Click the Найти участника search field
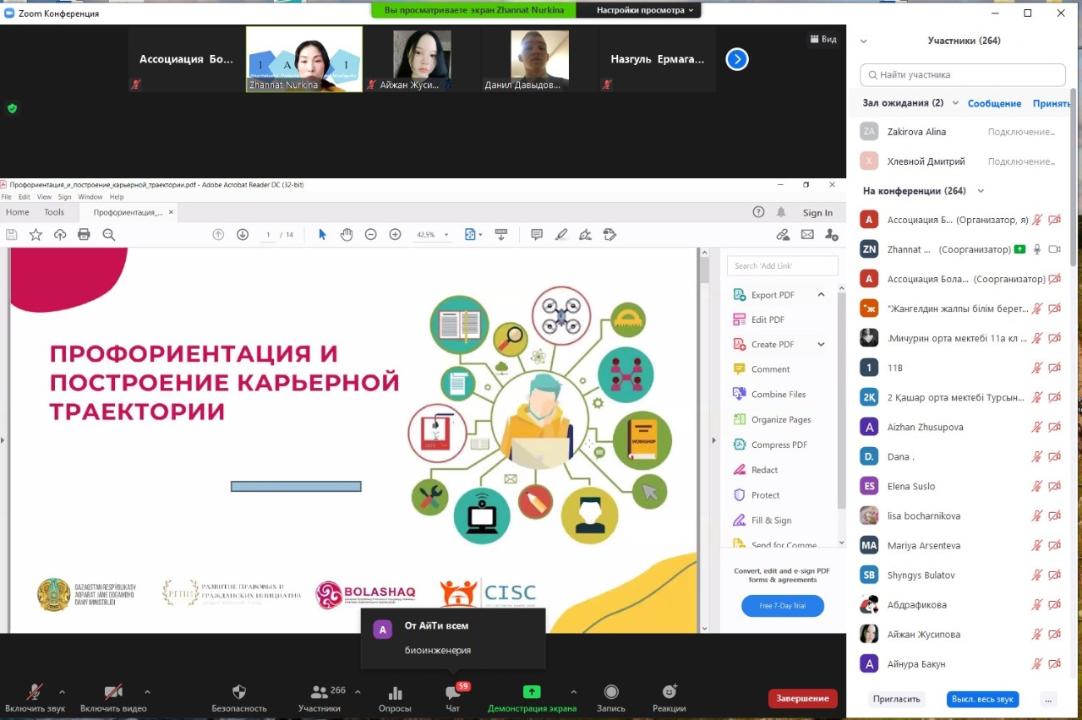Viewport: 1082px width, 720px height. coord(960,75)
